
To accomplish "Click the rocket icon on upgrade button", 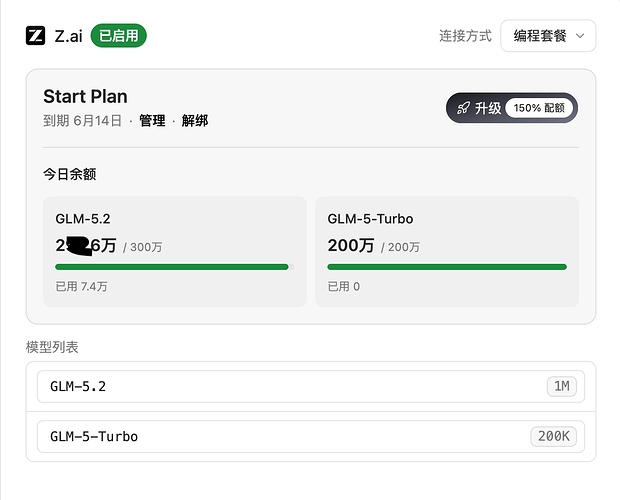I will (463, 108).
